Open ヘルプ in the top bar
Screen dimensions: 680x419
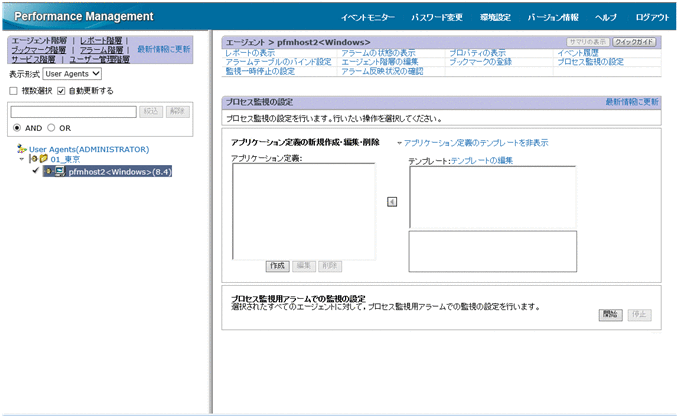606,17
